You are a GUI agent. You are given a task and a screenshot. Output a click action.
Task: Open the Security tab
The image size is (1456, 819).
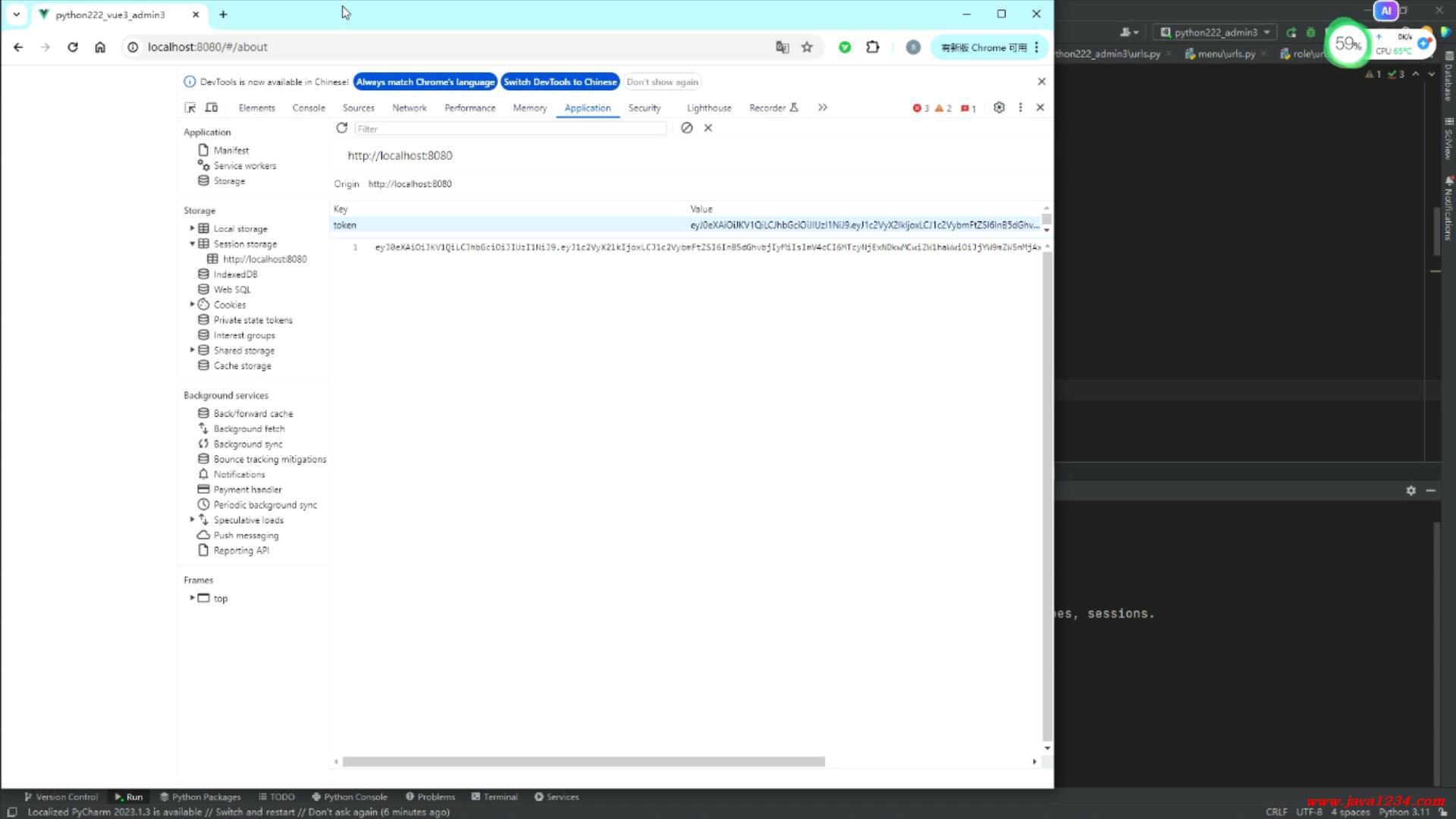pos(645,108)
